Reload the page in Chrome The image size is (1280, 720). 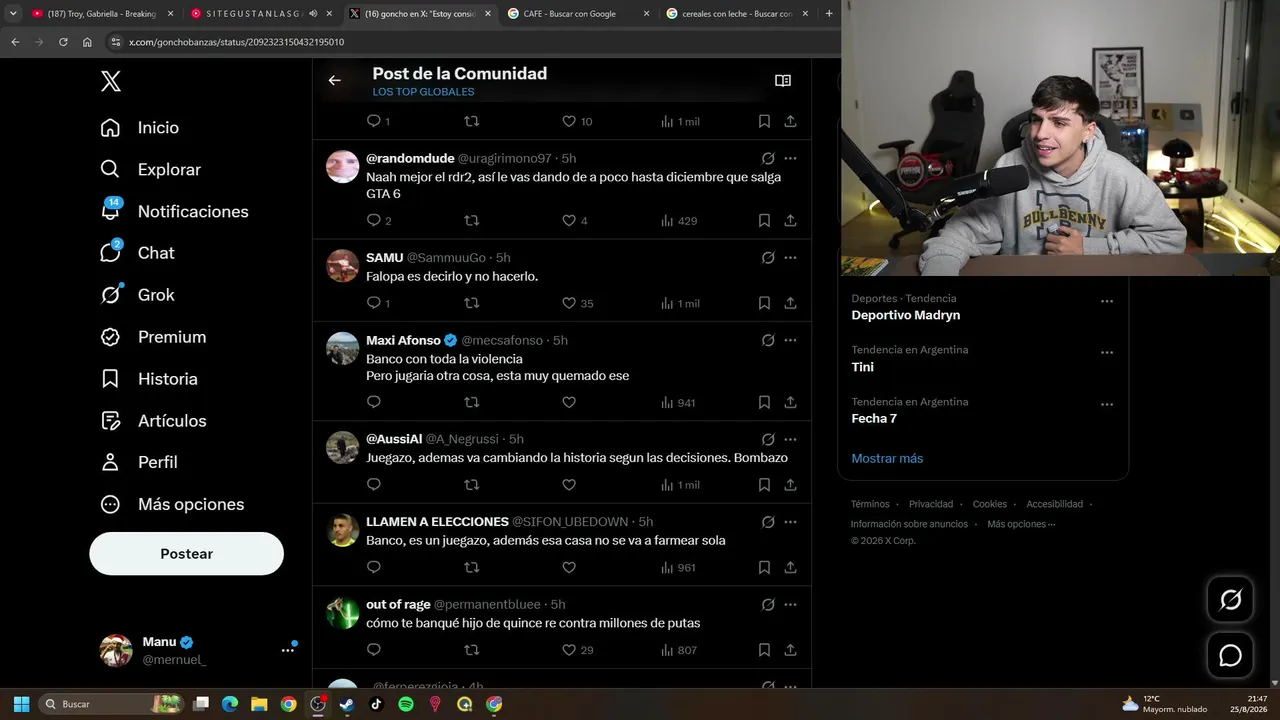click(63, 42)
